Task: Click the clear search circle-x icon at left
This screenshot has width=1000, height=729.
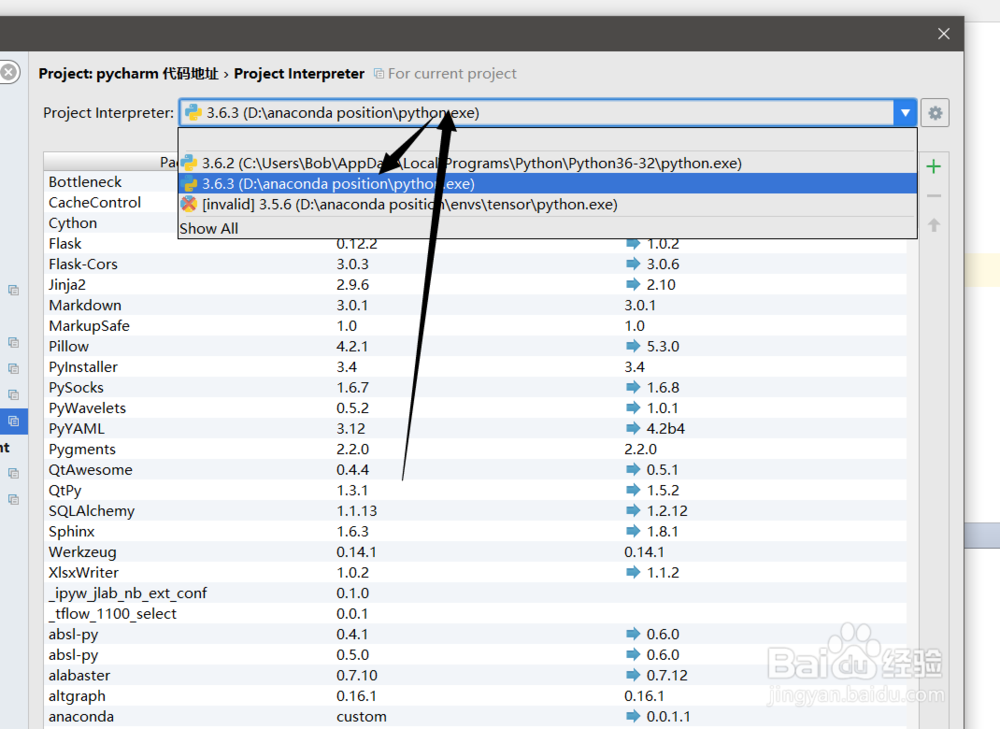Action: (x=9, y=72)
